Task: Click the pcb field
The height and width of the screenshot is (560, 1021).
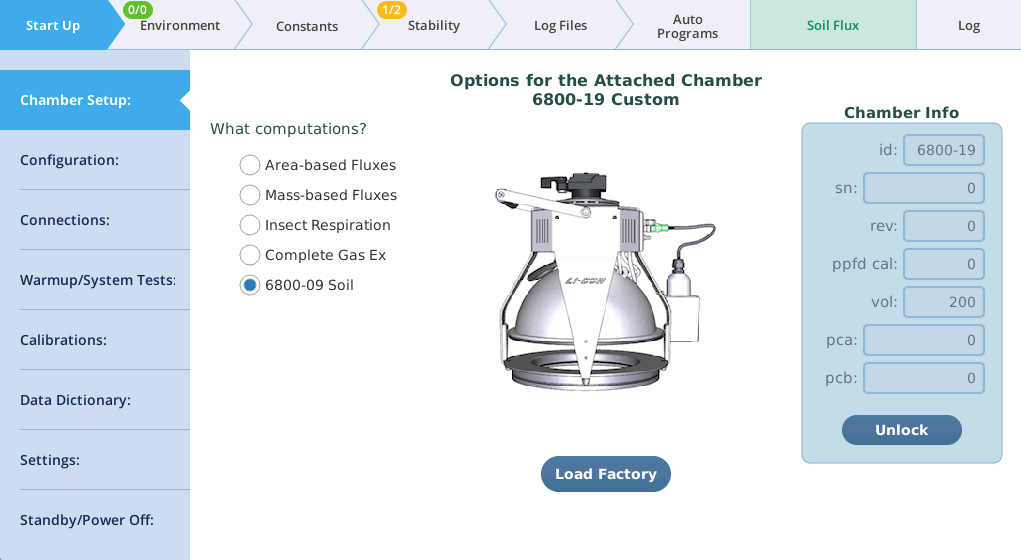Action: (923, 378)
